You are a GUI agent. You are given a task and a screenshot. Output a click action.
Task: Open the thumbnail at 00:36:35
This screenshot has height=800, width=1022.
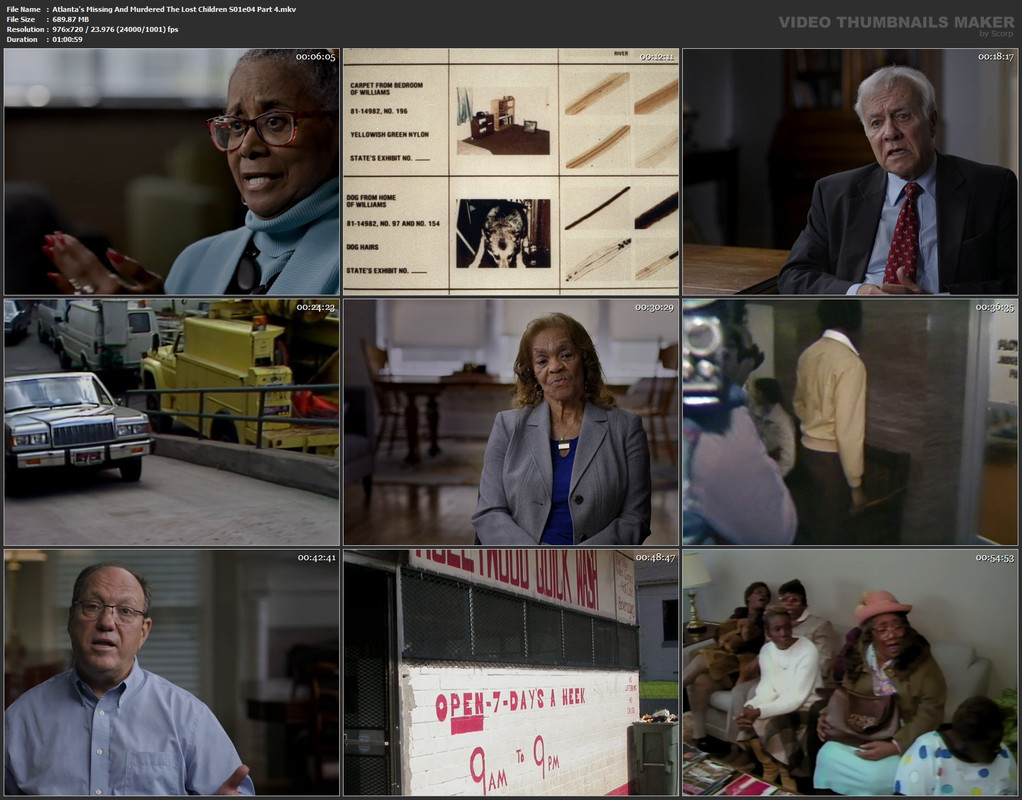(850, 422)
